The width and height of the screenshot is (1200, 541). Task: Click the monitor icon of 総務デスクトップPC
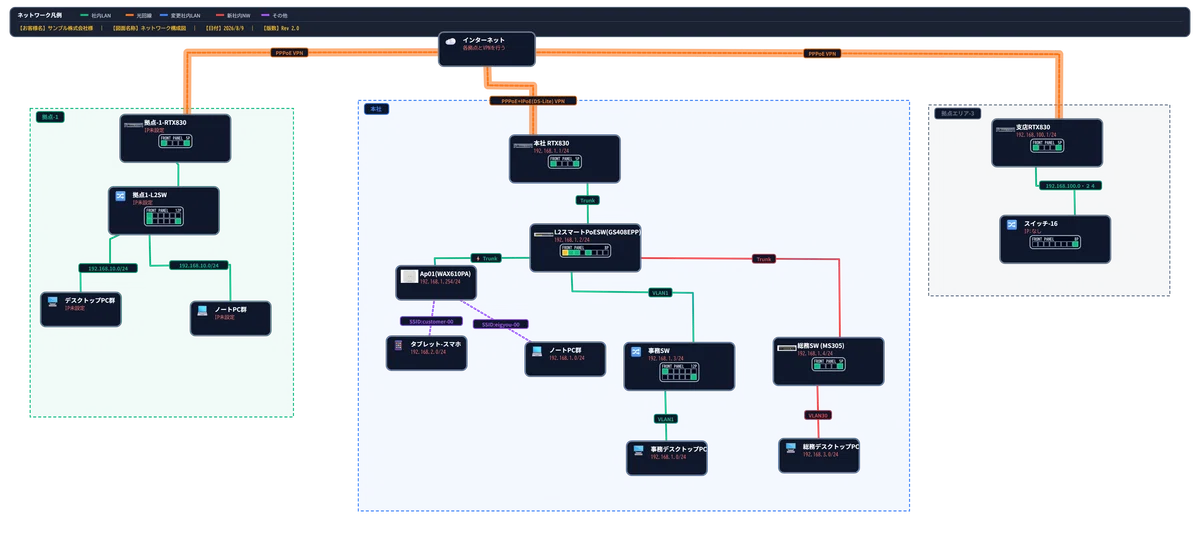[790, 447]
